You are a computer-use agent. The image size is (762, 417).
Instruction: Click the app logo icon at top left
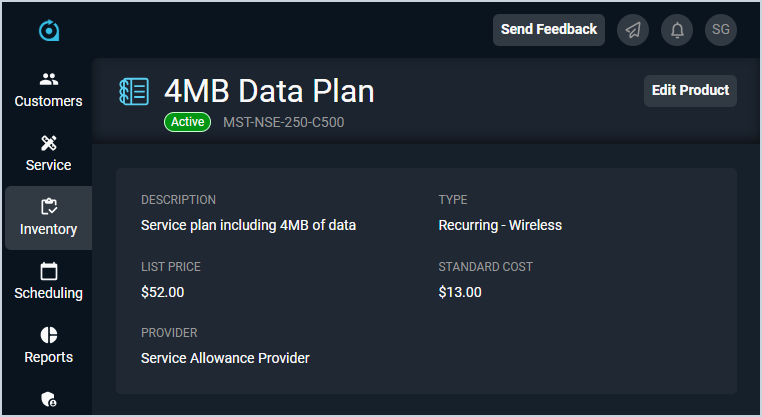49,31
